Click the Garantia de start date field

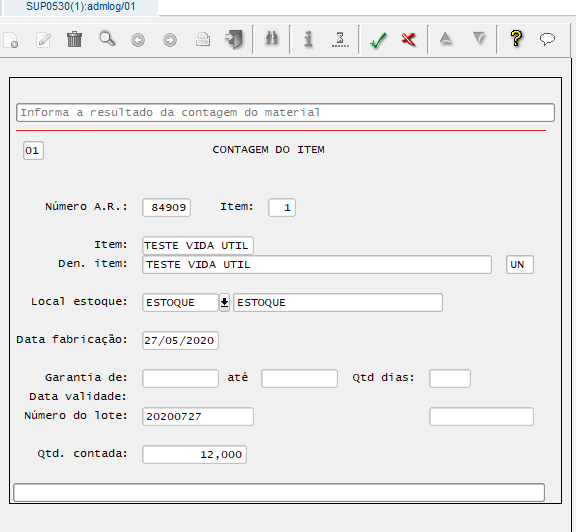[x=180, y=378]
